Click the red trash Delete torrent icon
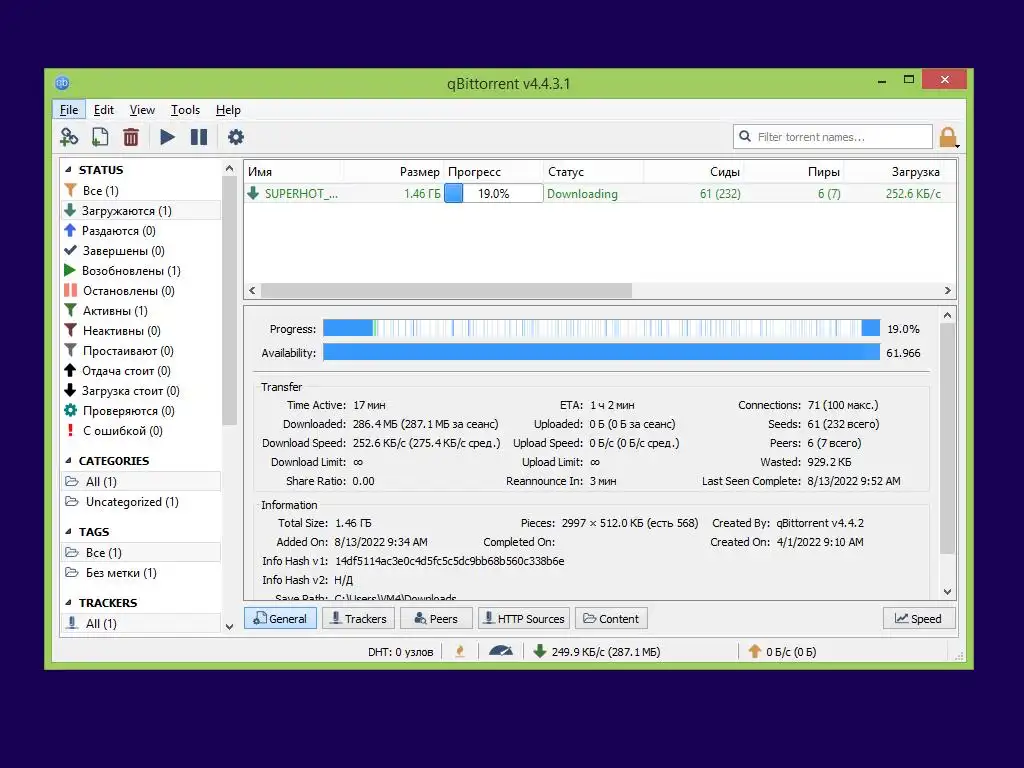This screenshot has width=1024, height=768. (x=131, y=137)
